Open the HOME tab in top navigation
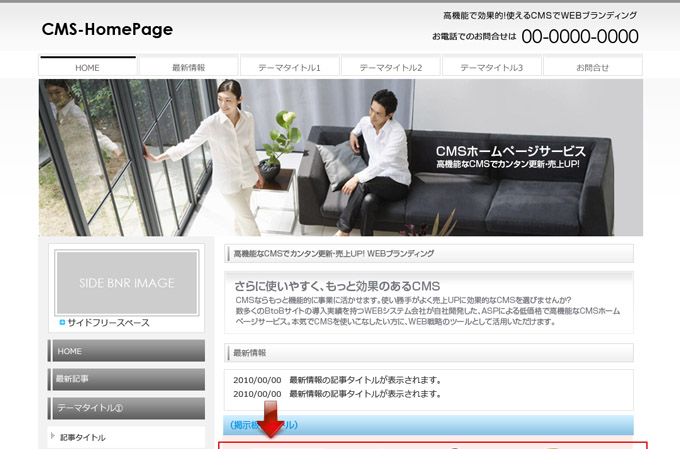Image resolution: width=680 pixels, height=449 pixels. 88,67
